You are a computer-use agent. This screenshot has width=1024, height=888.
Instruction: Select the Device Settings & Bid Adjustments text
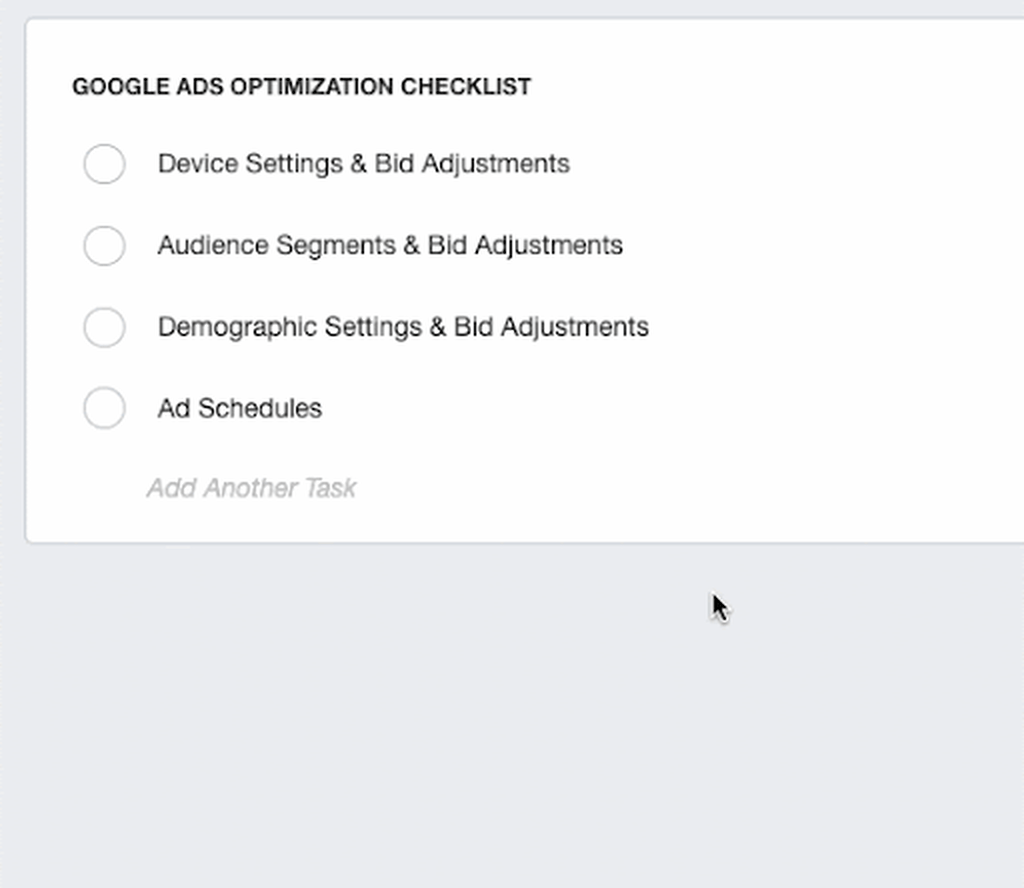pyautogui.click(x=363, y=163)
